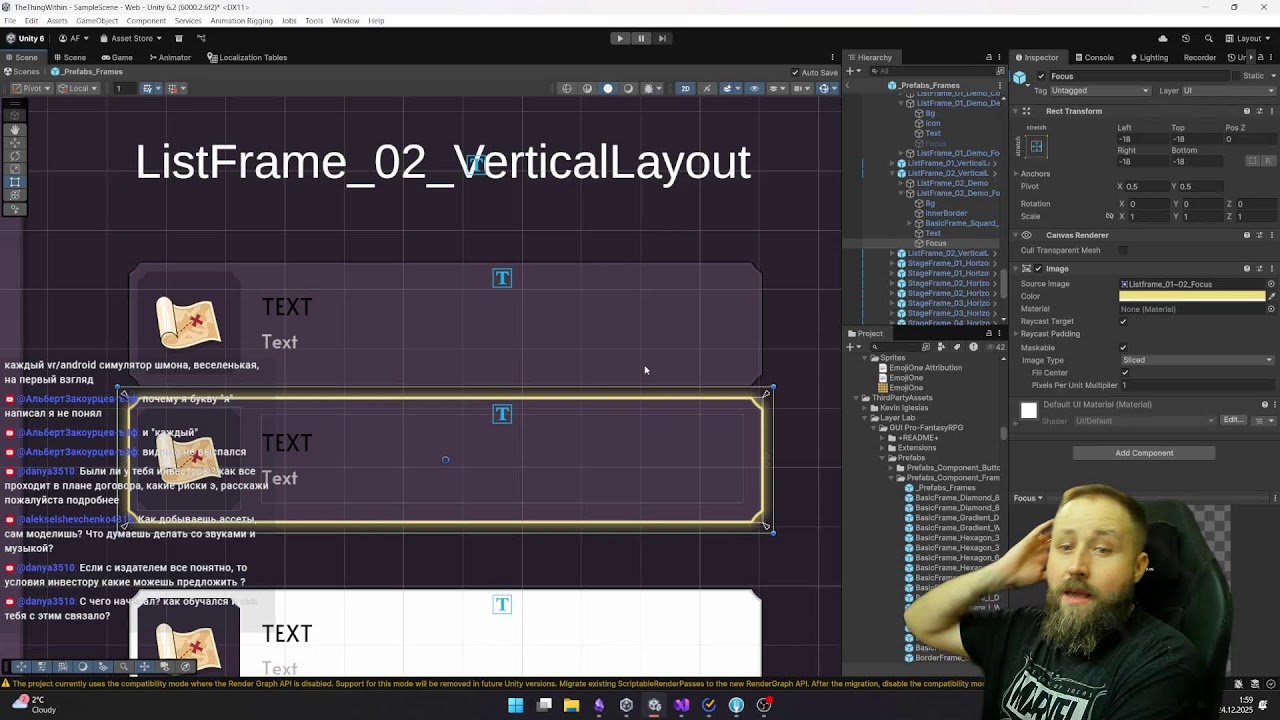
Task: Go to Scenes in the breadcrumb
Action: click(x=22, y=72)
